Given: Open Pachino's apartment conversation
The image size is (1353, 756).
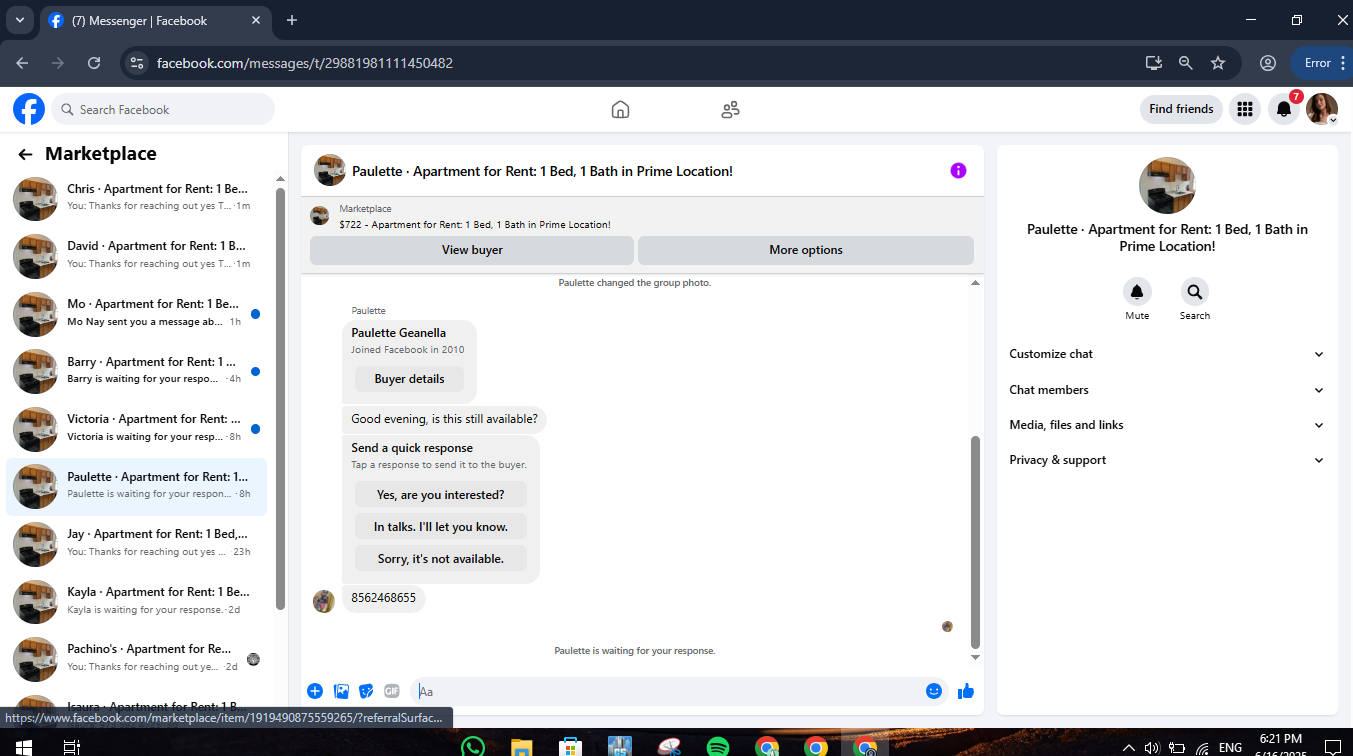Looking at the screenshot, I should coord(137,658).
